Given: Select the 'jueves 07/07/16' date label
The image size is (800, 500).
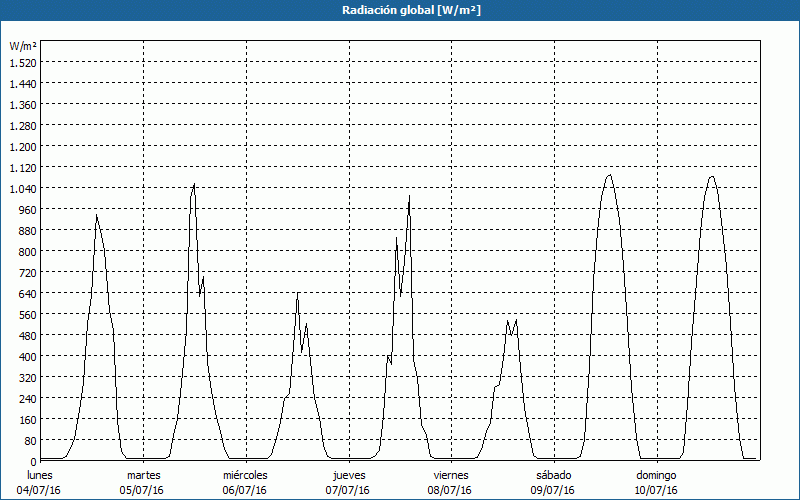Looking at the screenshot, I should point(349,482).
